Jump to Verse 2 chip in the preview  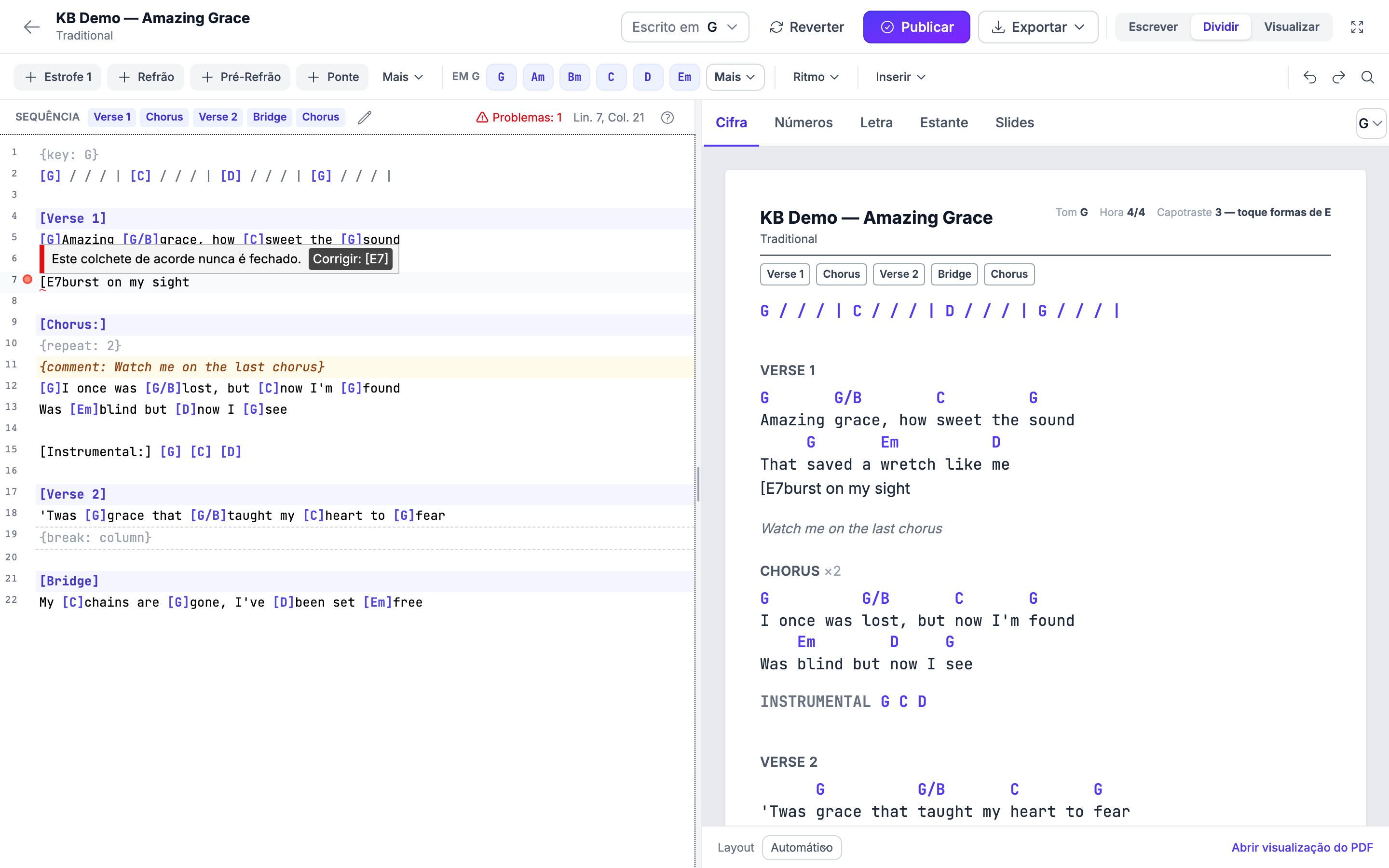898,274
